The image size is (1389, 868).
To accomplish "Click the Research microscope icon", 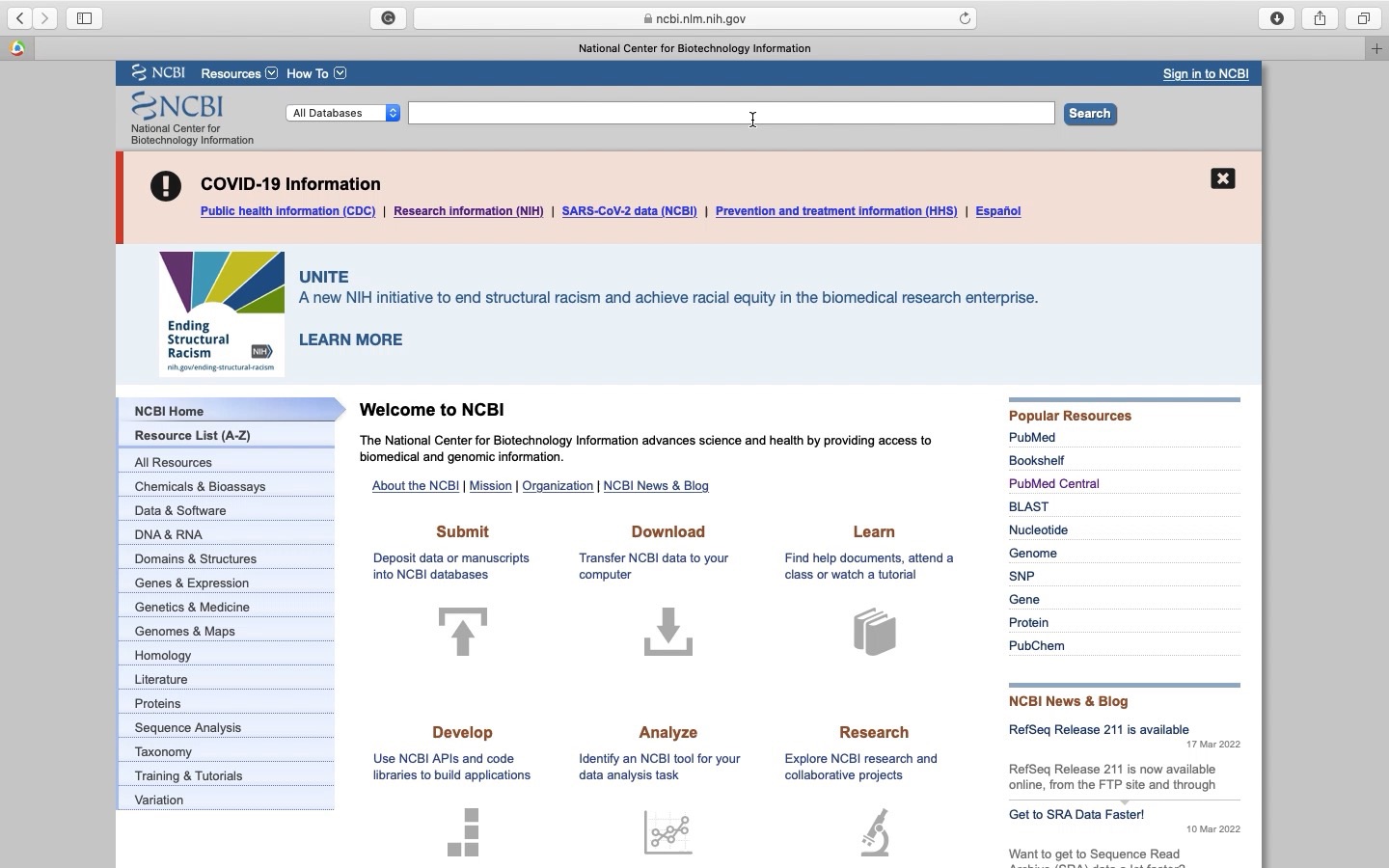I will [874, 832].
